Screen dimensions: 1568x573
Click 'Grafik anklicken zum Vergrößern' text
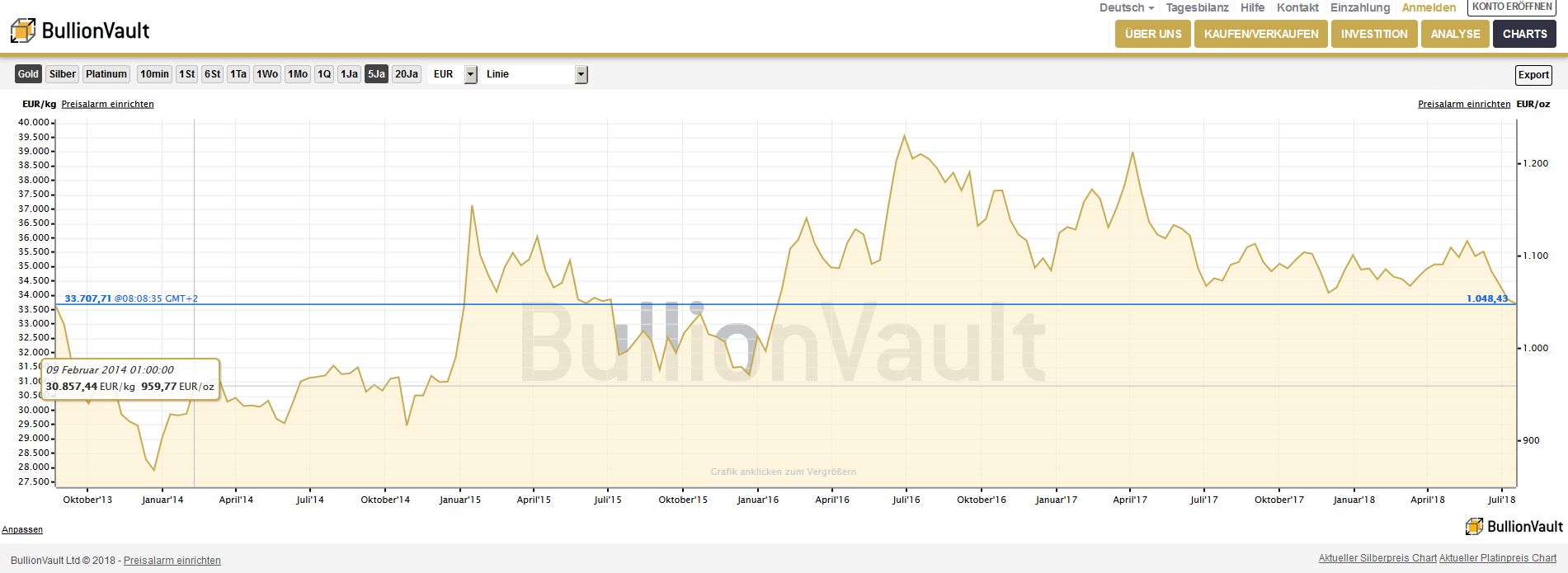coord(783,472)
